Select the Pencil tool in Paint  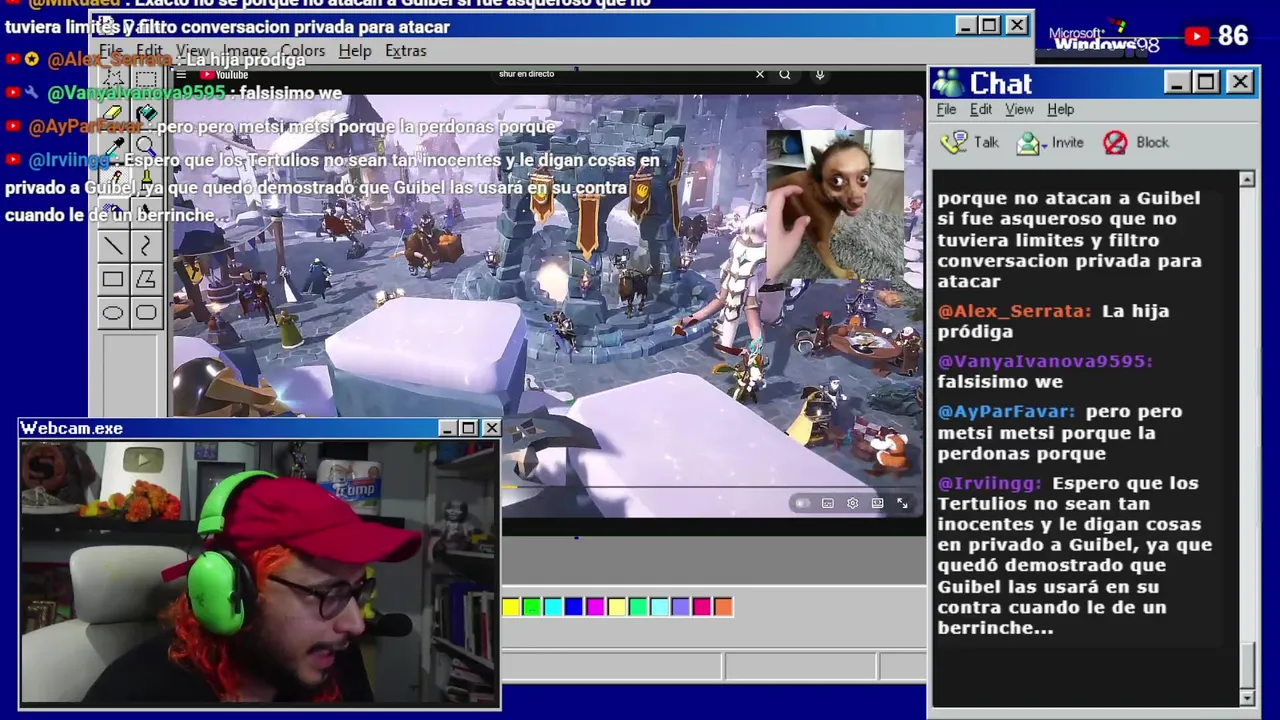pos(113,179)
